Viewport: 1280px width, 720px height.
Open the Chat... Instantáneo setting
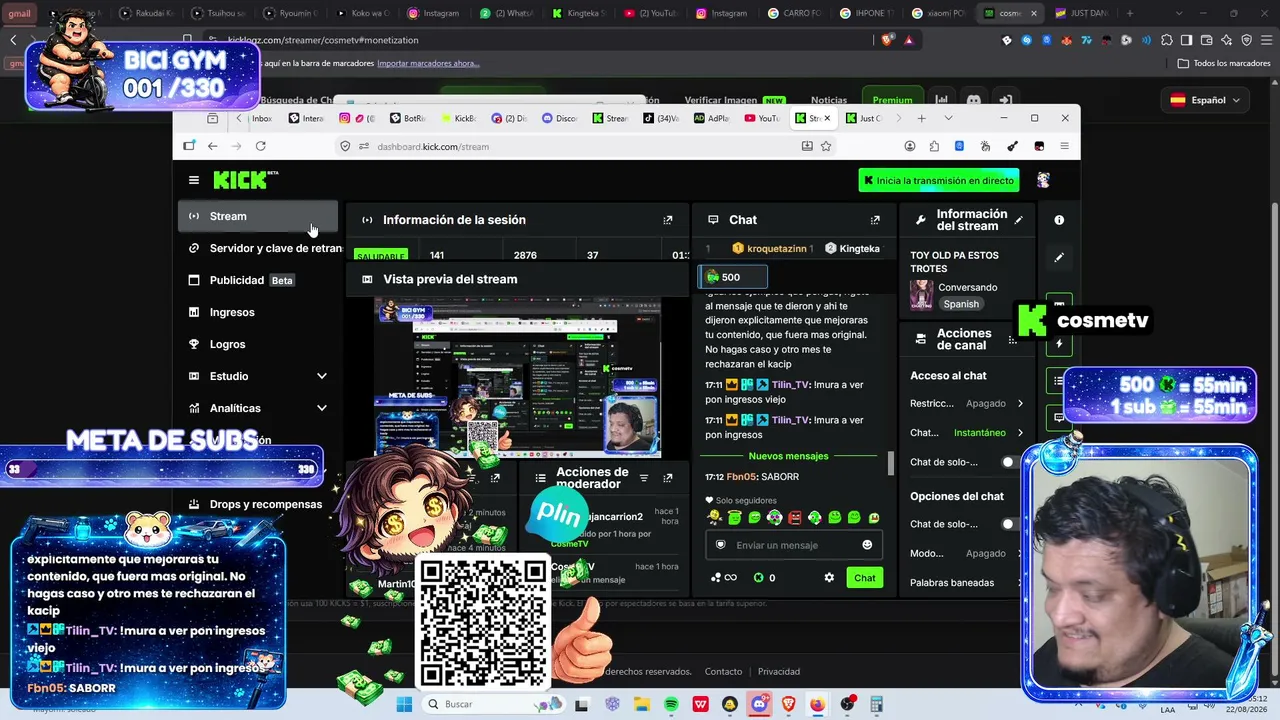click(967, 433)
